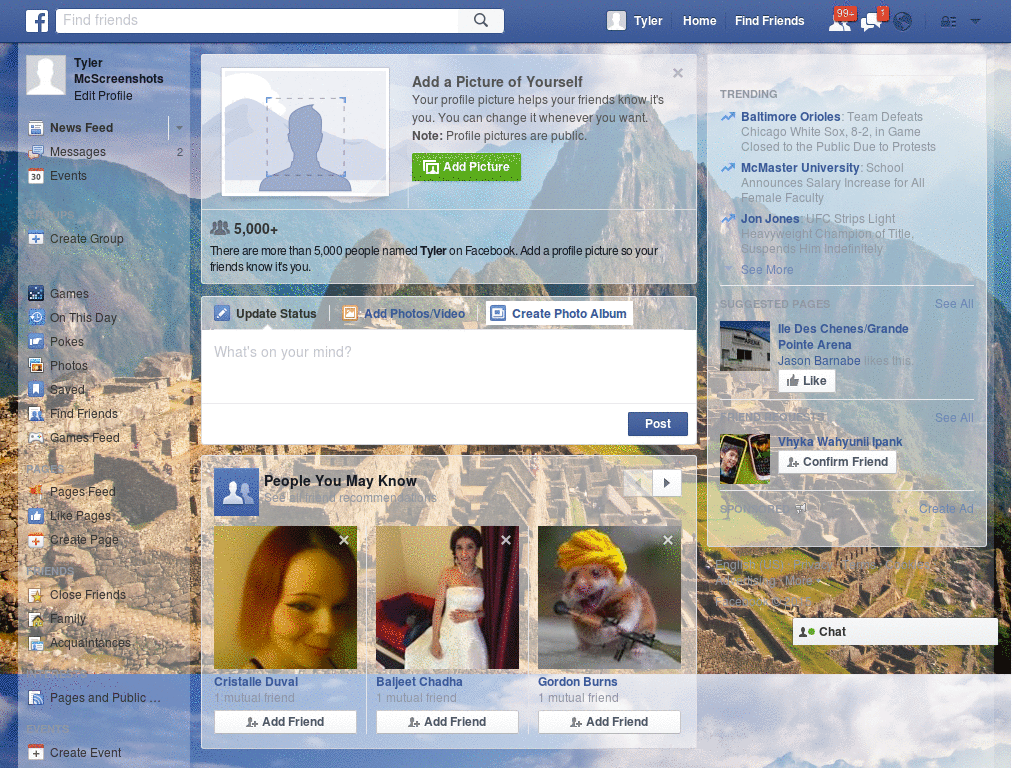Click the sidebar profile picture thumbnail
This screenshot has width=1024, height=768.
click(x=46, y=75)
